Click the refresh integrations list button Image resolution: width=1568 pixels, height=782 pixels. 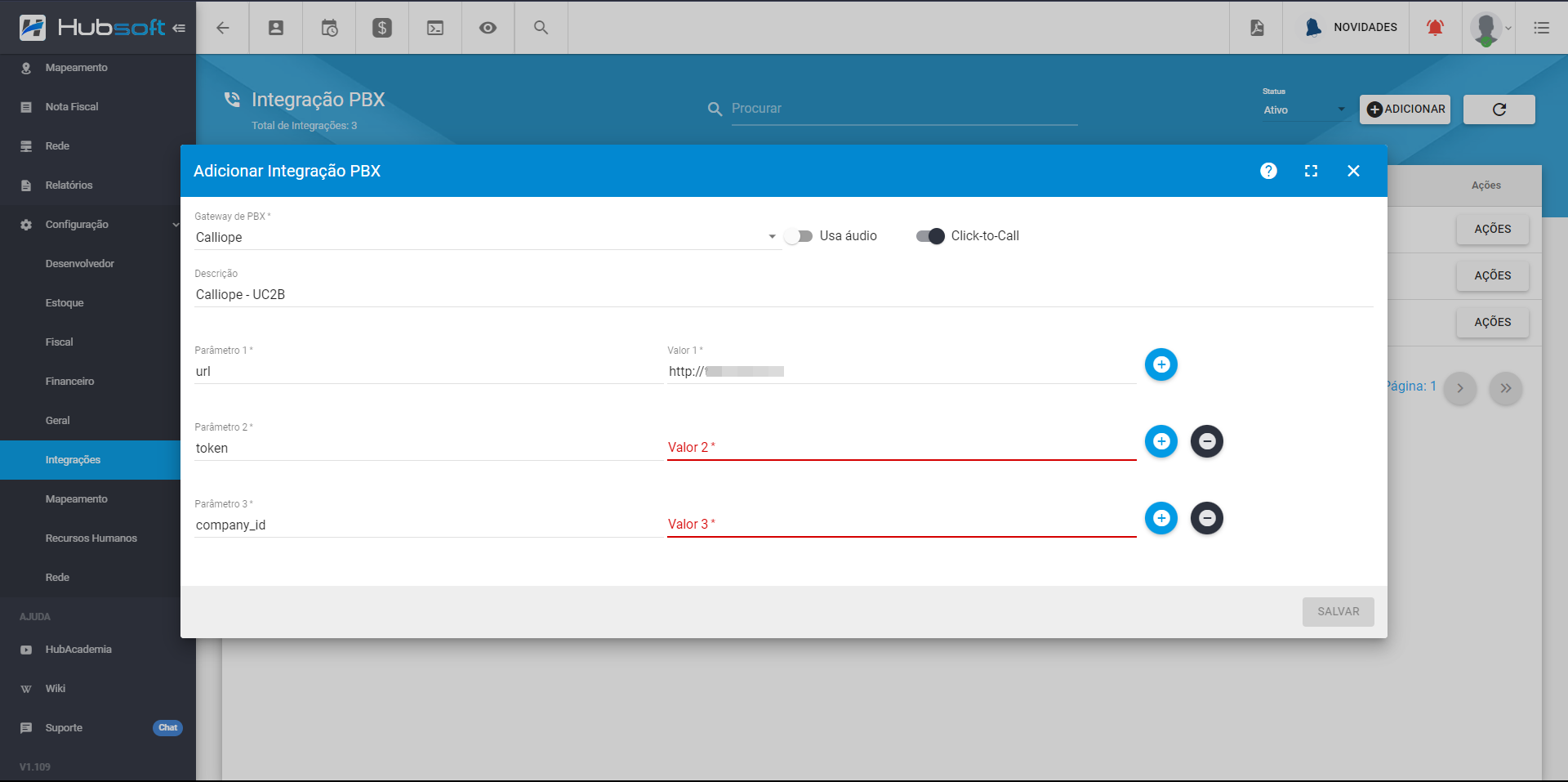pos(1499,109)
